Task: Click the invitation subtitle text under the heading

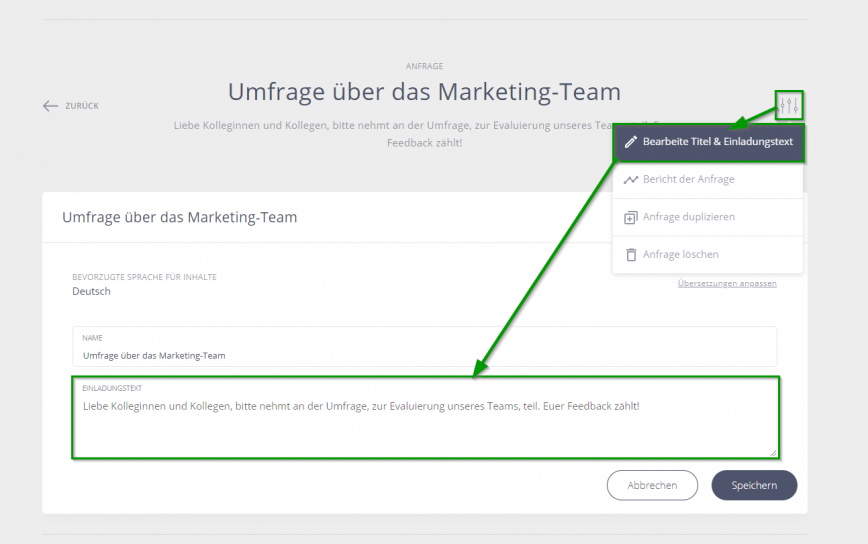Action: pyautogui.click(x=425, y=134)
